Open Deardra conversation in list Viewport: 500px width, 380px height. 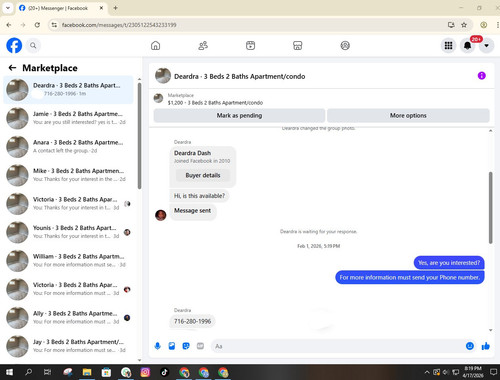point(68,89)
